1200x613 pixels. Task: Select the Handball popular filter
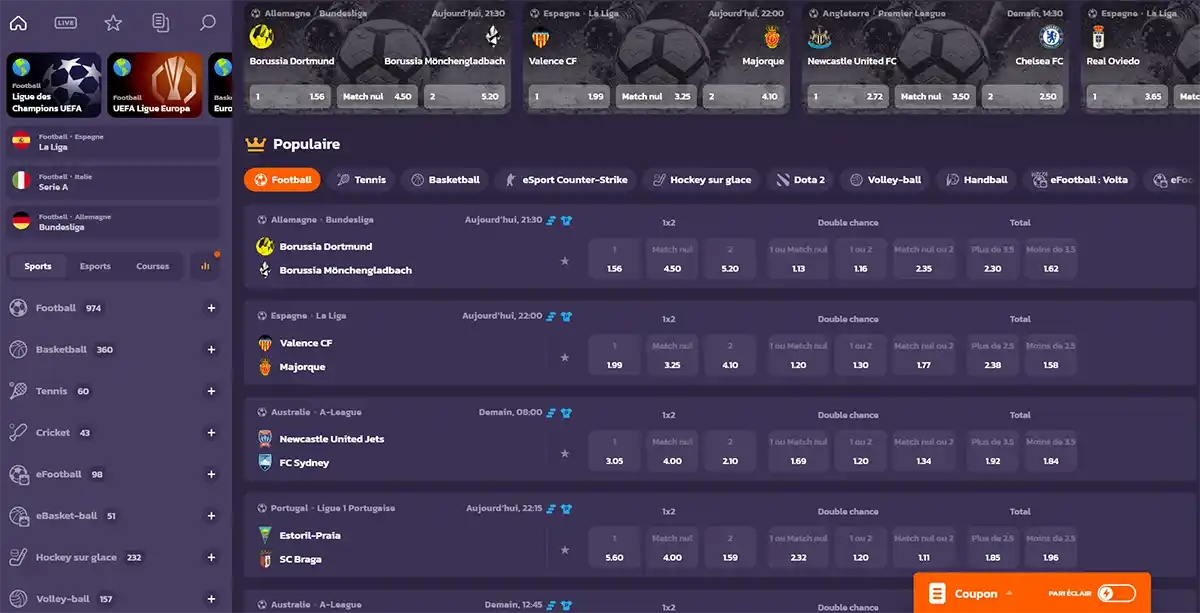point(976,180)
